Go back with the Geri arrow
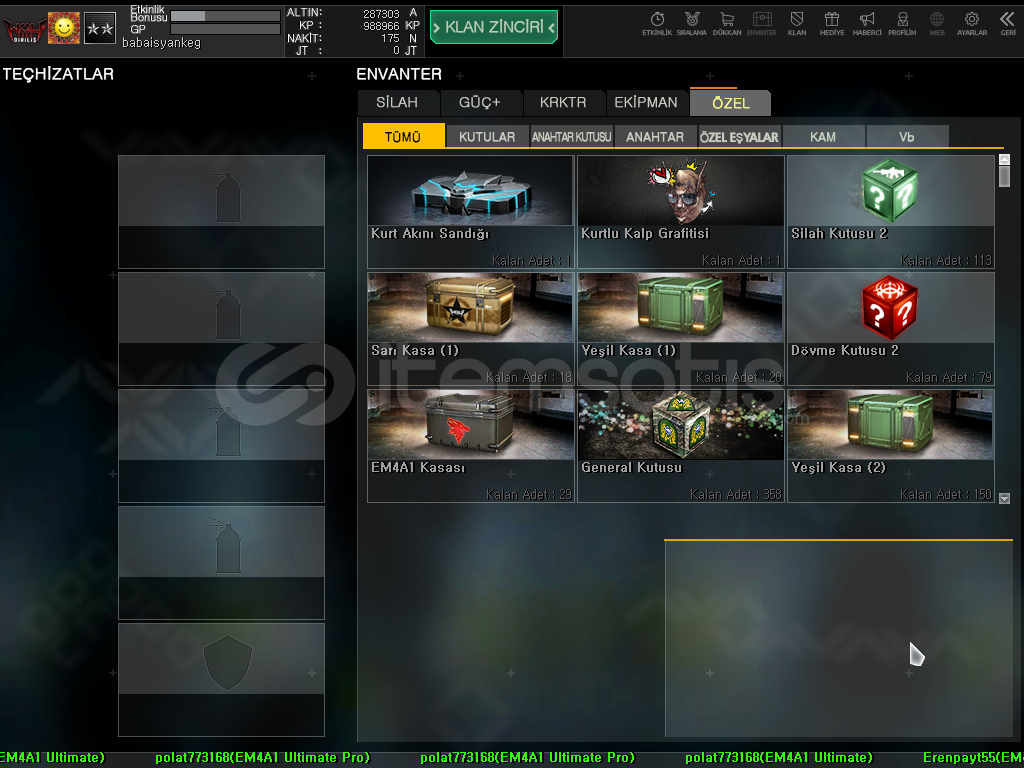This screenshot has height=768, width=1024. click(1008, 24)
